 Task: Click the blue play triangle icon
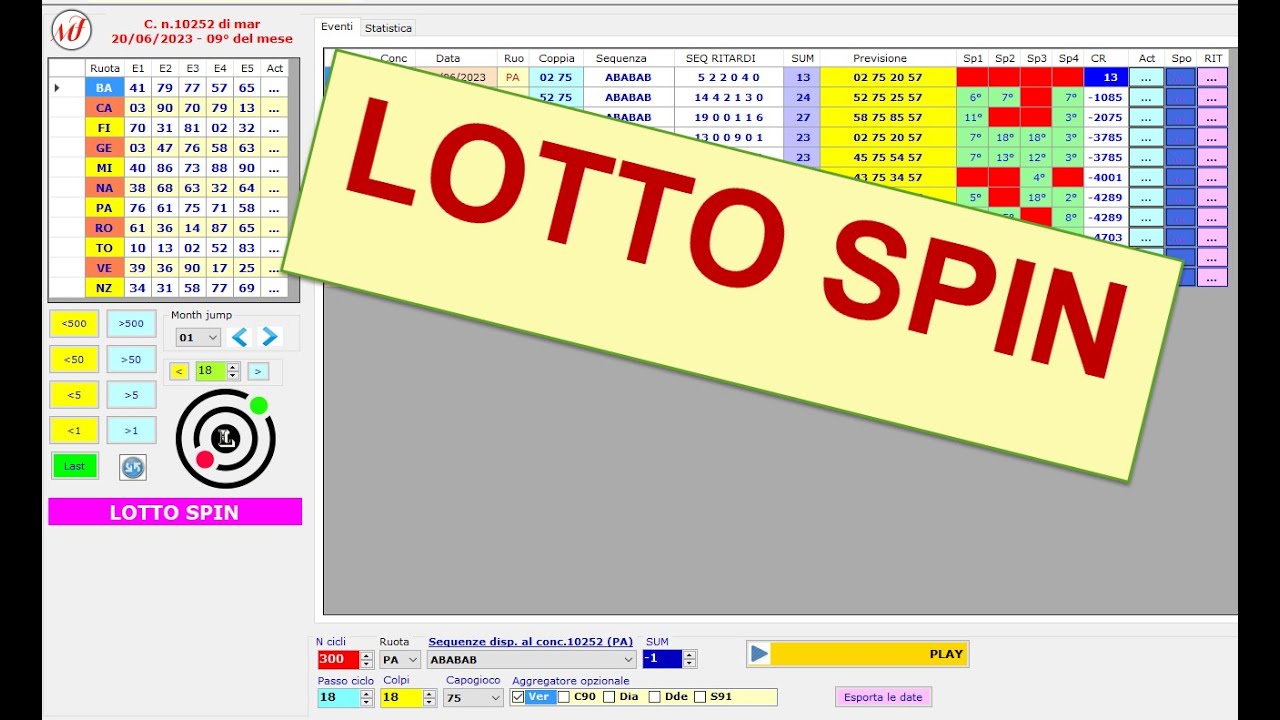coord(759,654)
